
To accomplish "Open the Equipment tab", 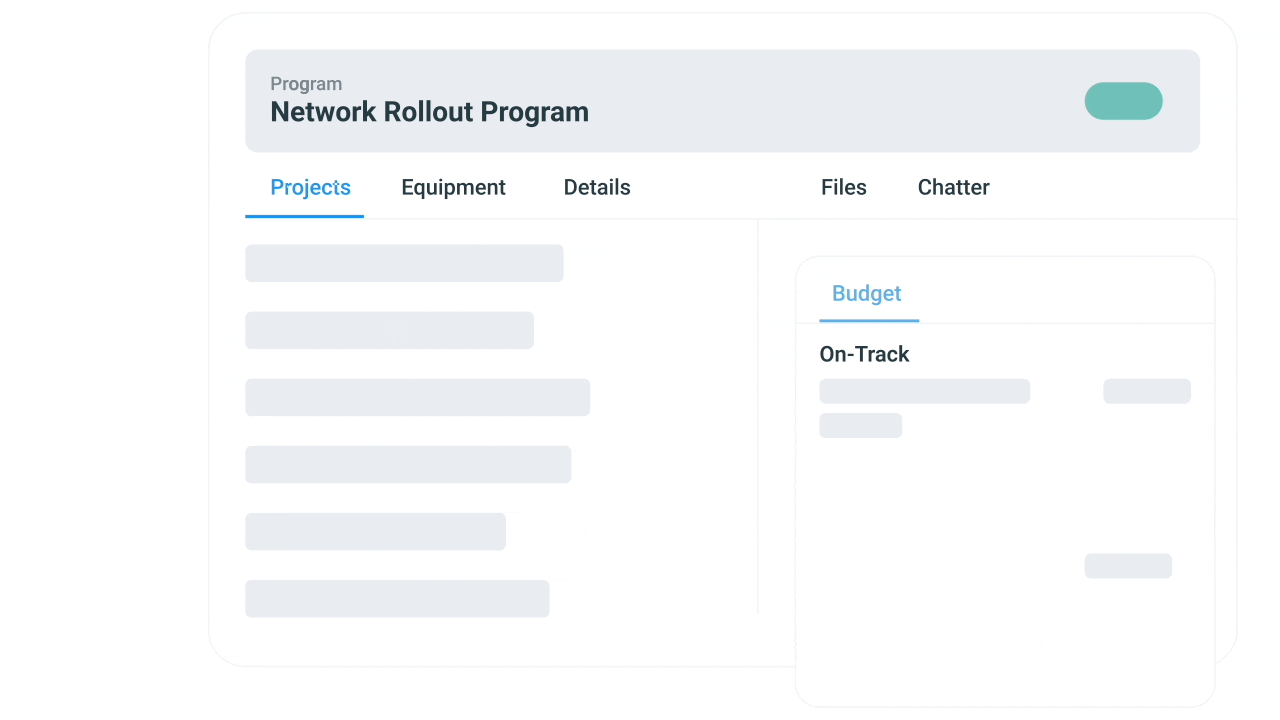I will pyautogui.click(x=453, y=187).
